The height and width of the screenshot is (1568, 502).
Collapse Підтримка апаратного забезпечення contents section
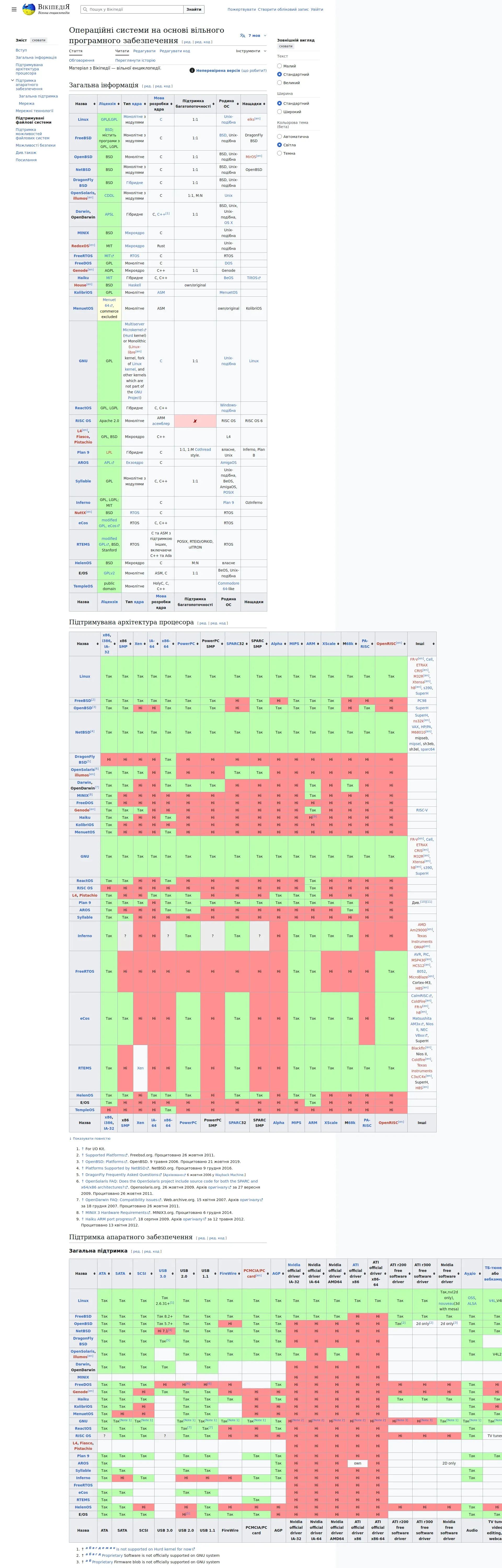12,80
